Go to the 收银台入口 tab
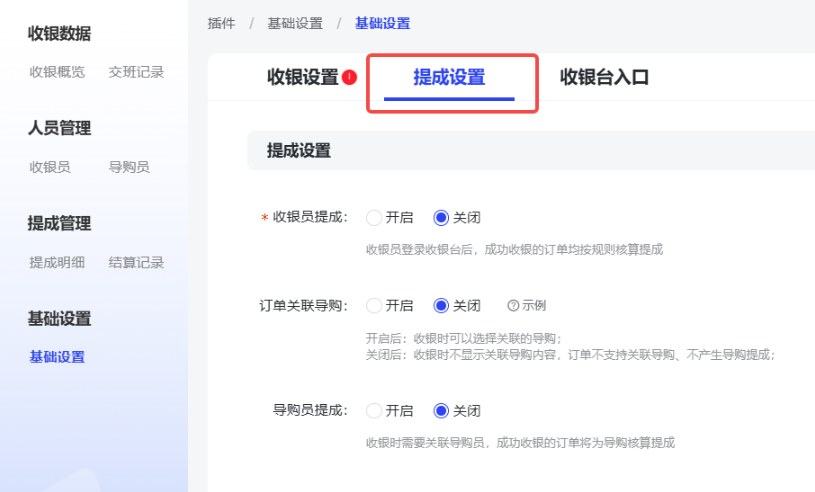 [x=604, y=77]
